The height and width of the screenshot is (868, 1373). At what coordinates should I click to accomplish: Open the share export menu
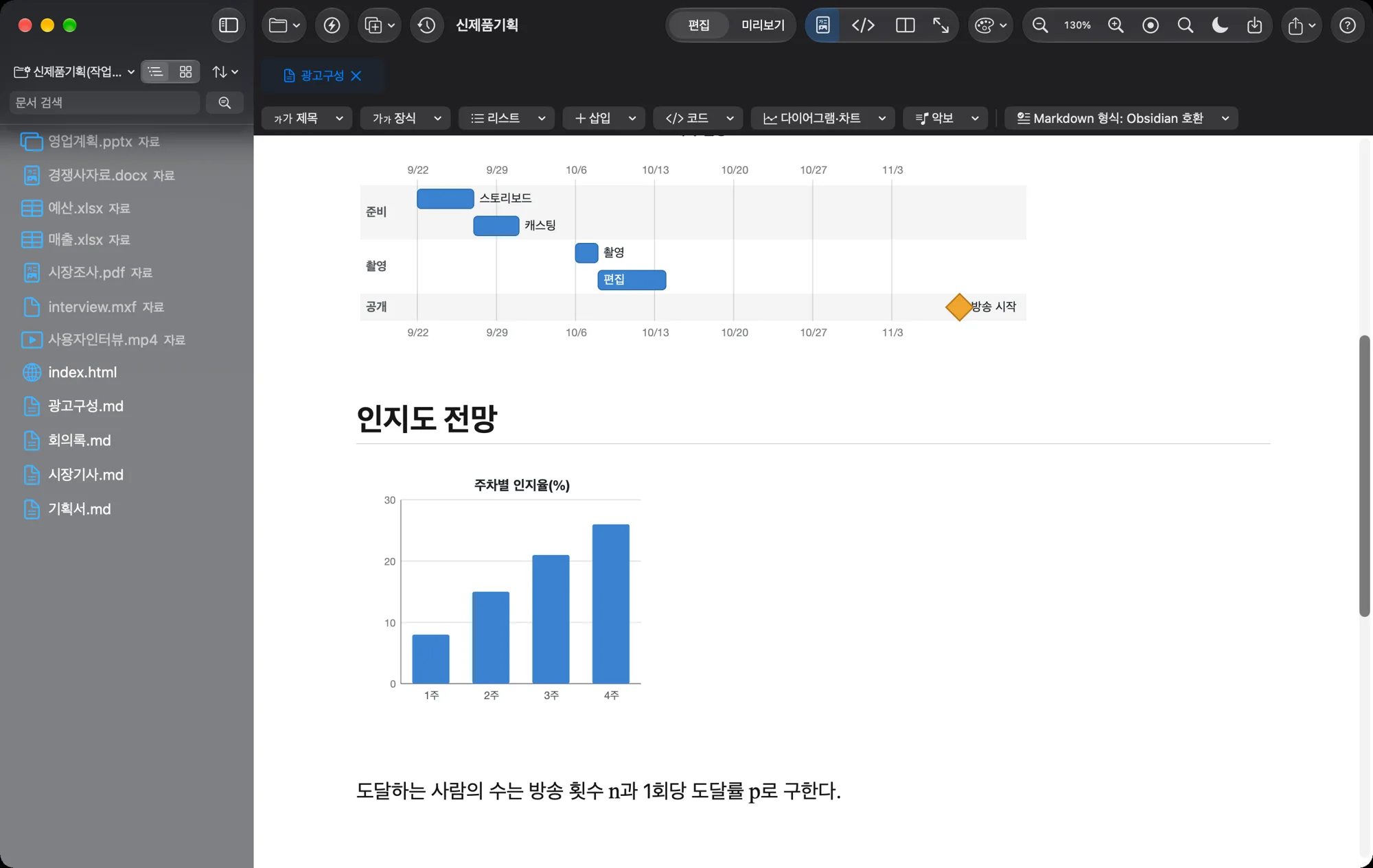1301,25
